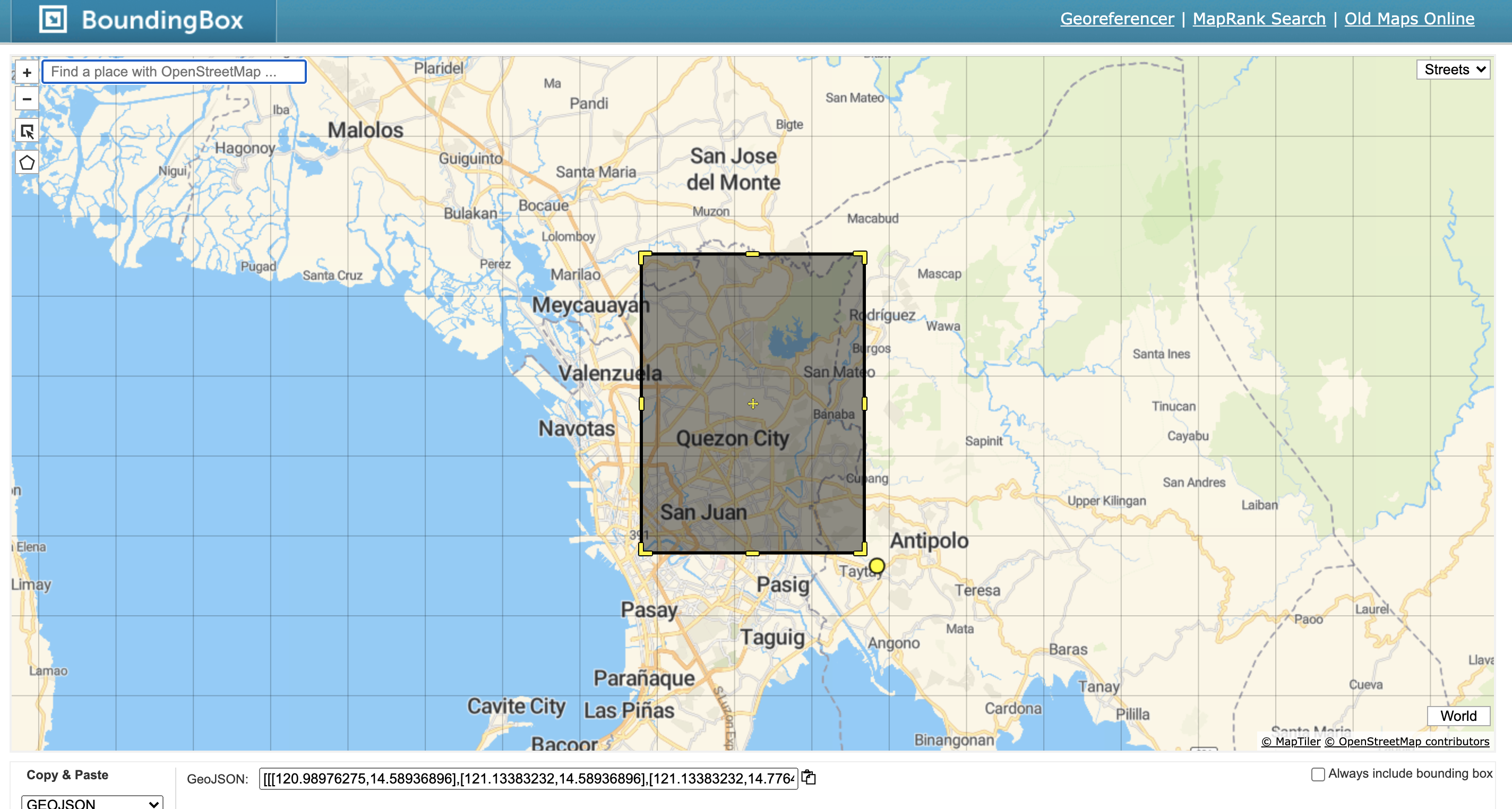This screenshot has height=809, width=1512.
Task: Click the BoundingBox logo icon
Action: (53, 19)
